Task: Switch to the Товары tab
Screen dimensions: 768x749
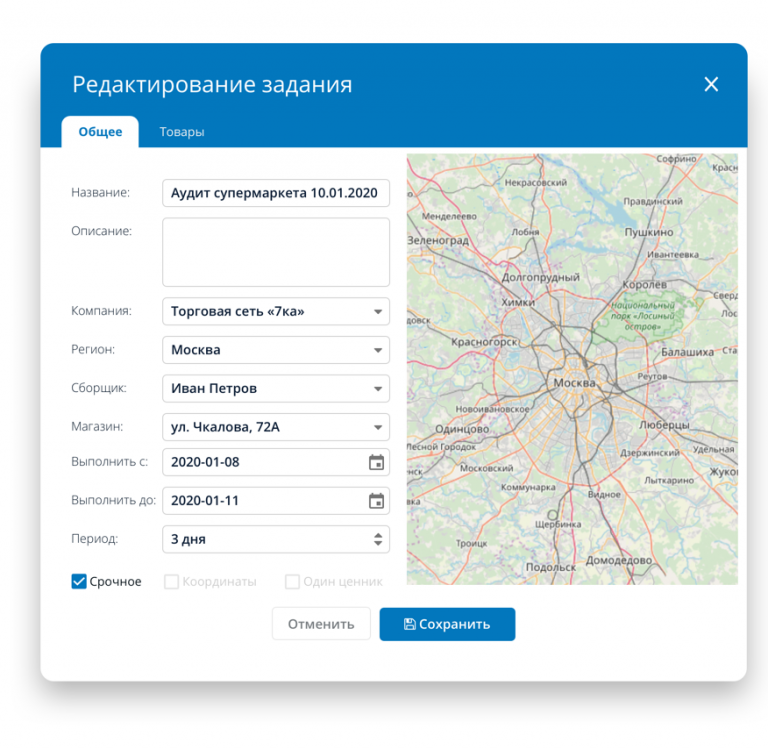Action: click(182, 132)
